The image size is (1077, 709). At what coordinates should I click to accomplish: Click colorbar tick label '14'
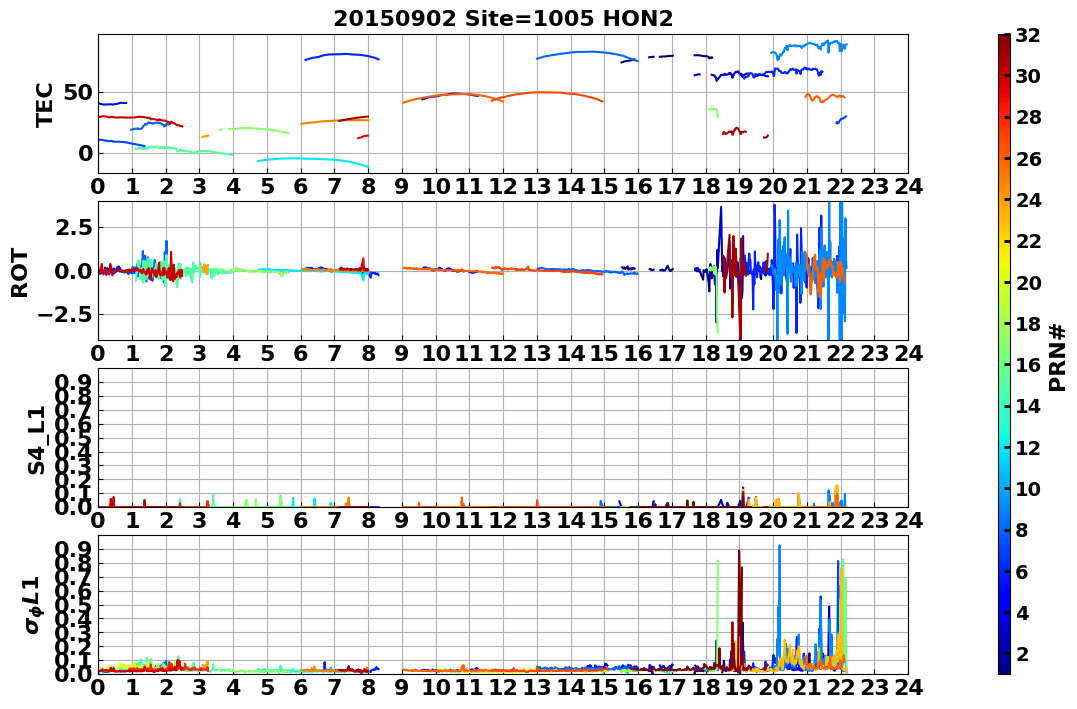coord(1028,406)
